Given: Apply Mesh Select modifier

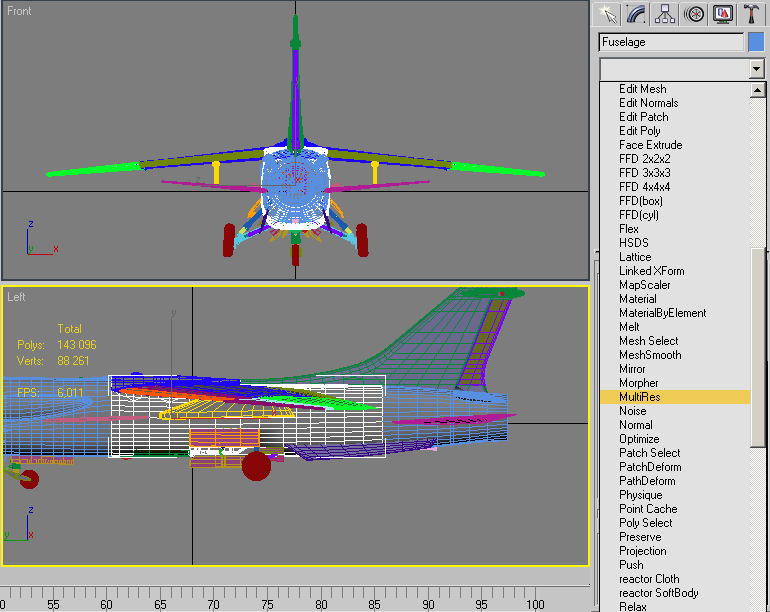Looking at the screenshot, I should point(649,341).
